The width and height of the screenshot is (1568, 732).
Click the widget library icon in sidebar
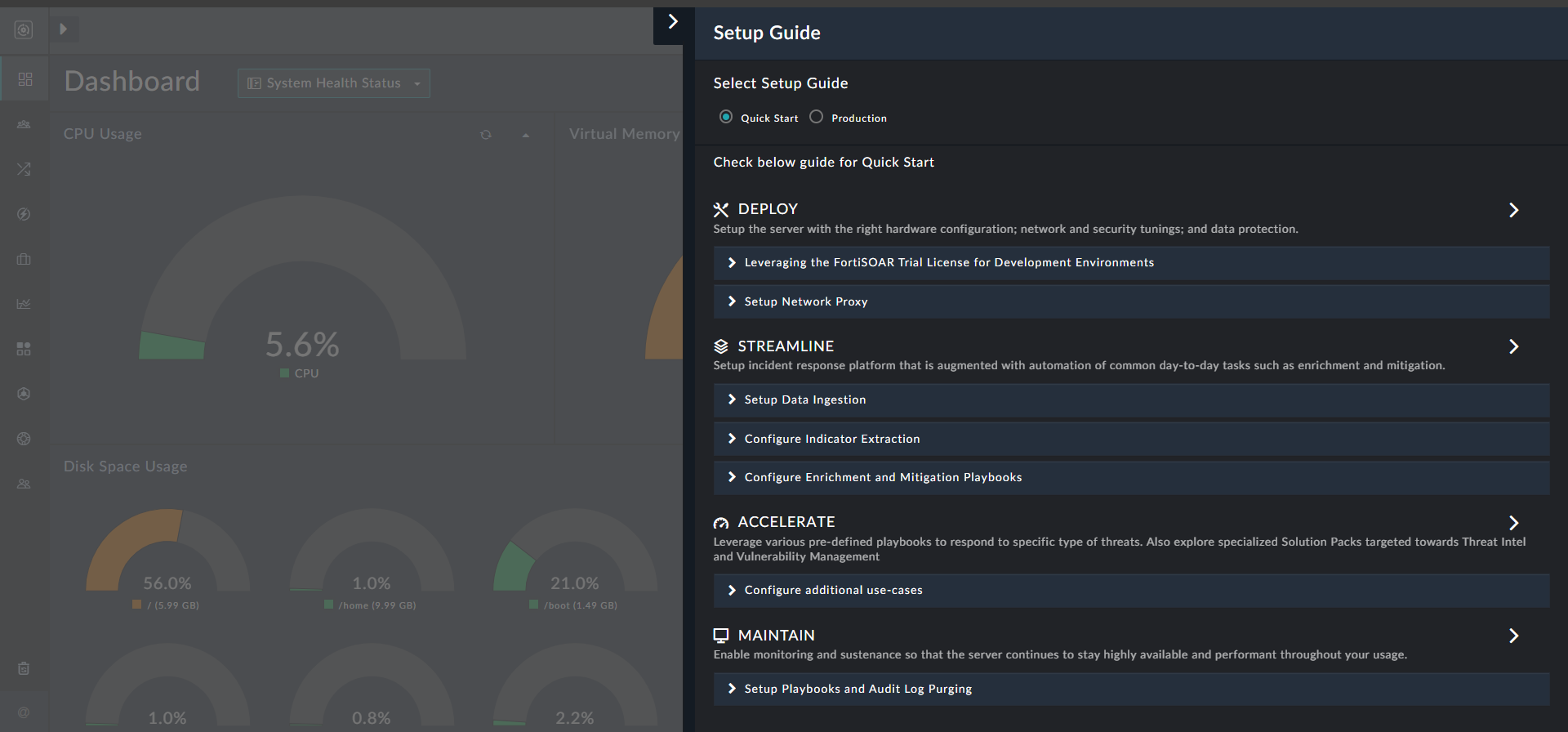tap(24, 348)
